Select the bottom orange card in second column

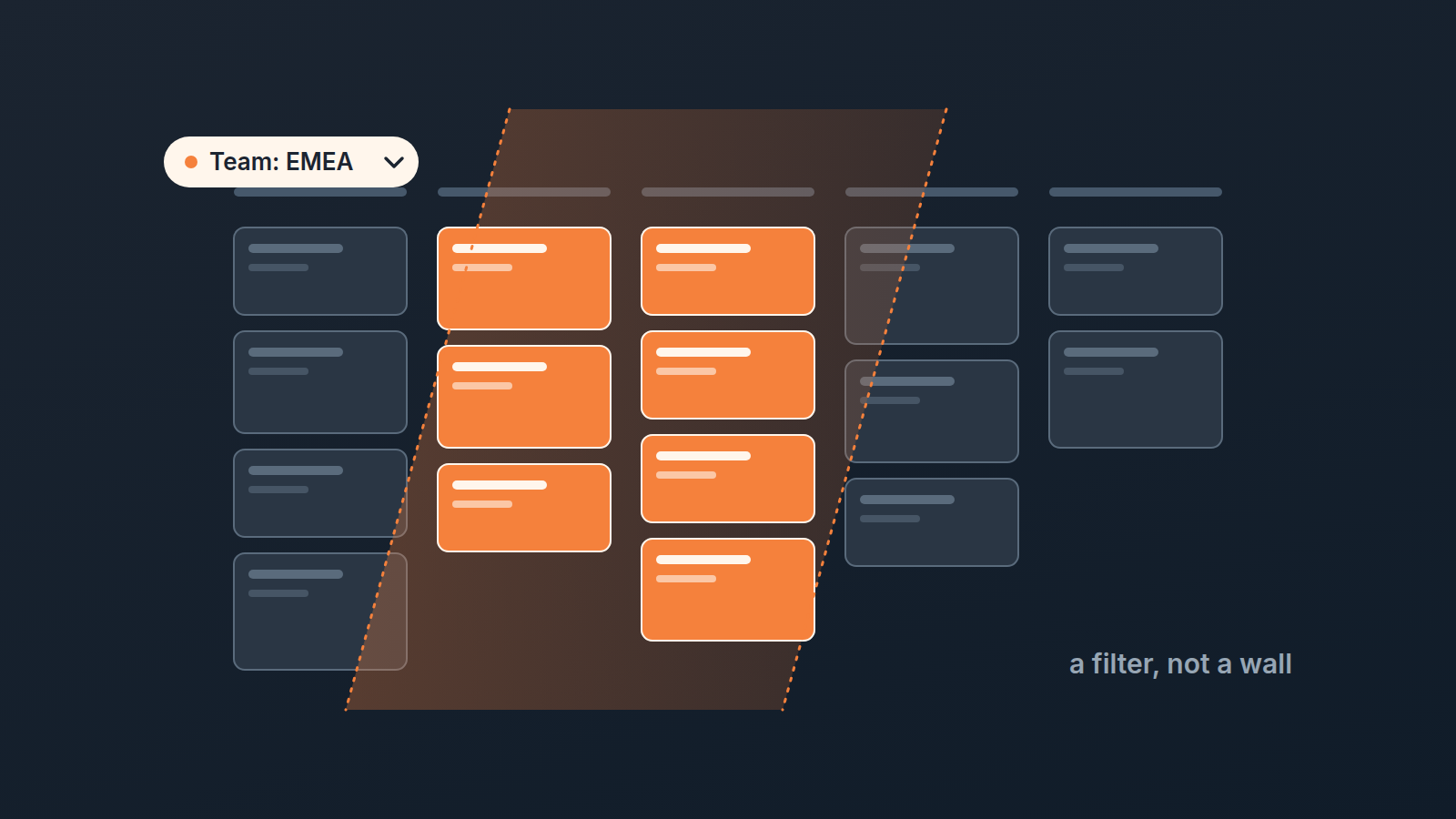[524, 508]
